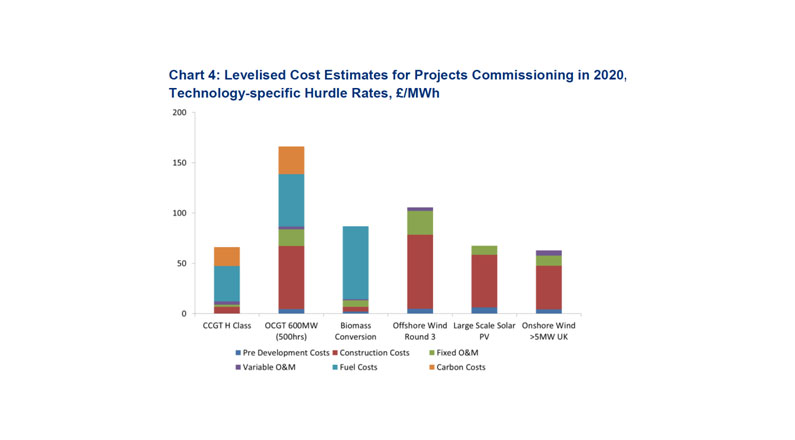
Task: Click the purple Variable O&M segment of Offshore Wind bar
Action: 420,209
